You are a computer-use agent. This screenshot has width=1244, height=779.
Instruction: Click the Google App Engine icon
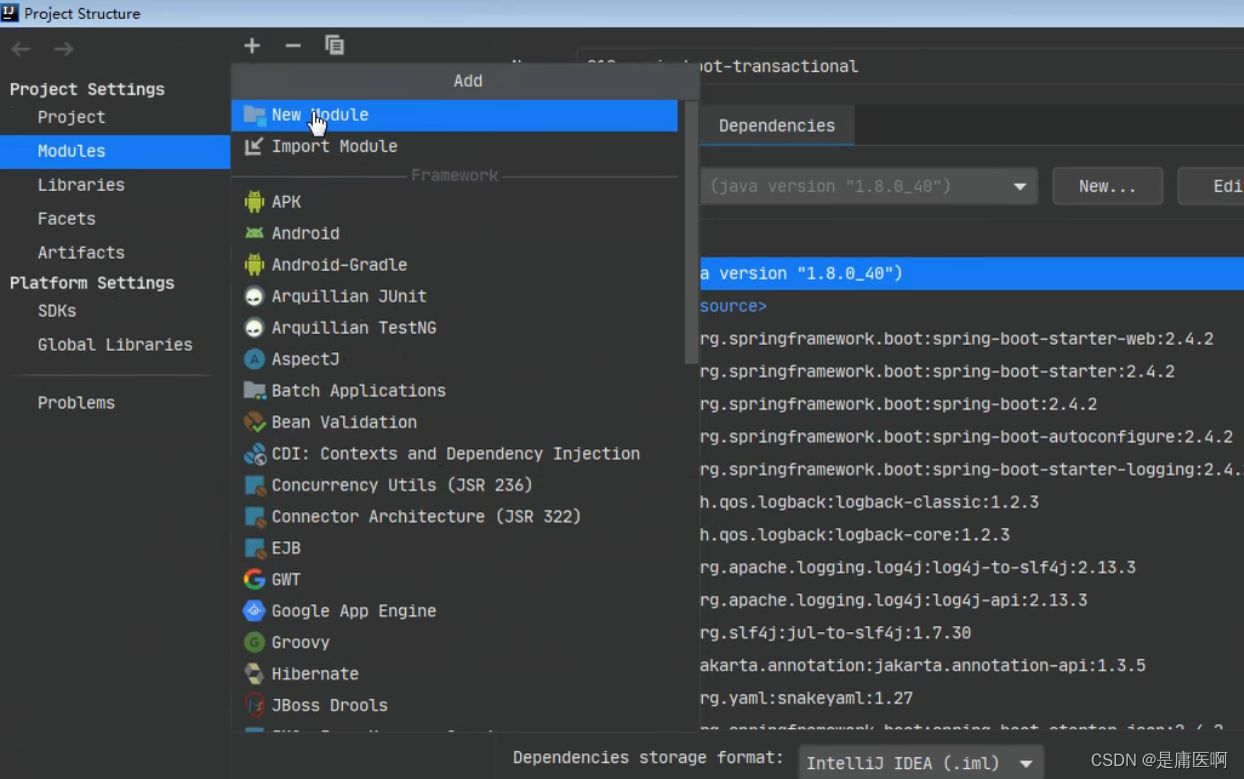click(254, 611)
